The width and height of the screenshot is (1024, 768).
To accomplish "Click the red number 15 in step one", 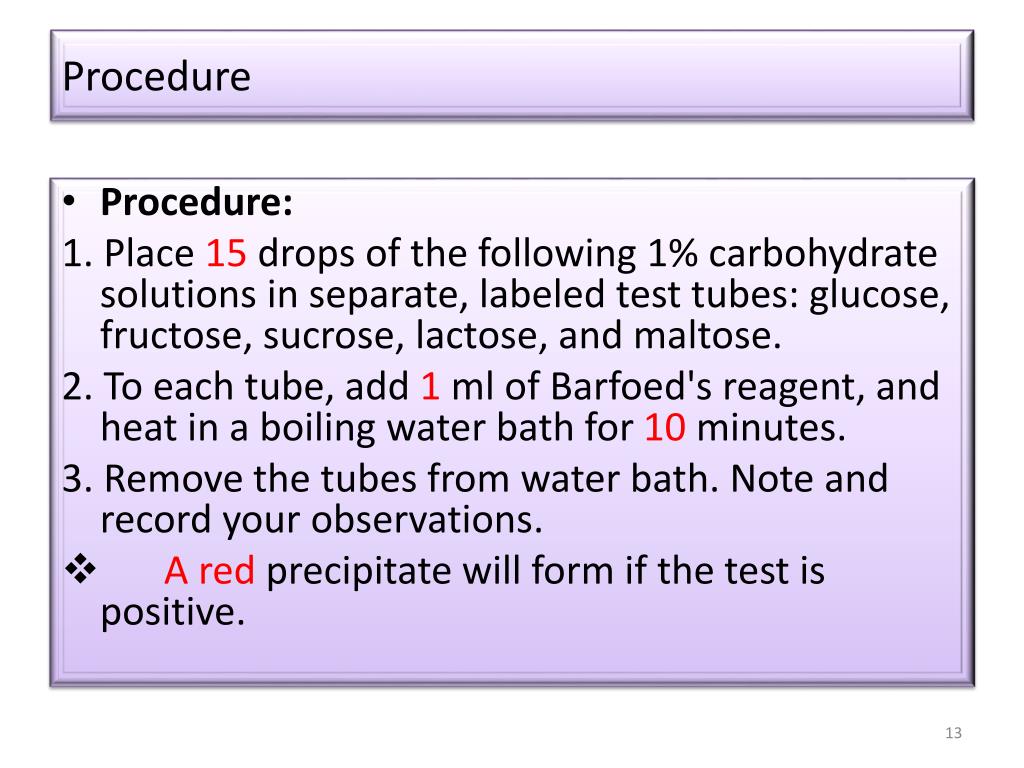I will point(226,253).
